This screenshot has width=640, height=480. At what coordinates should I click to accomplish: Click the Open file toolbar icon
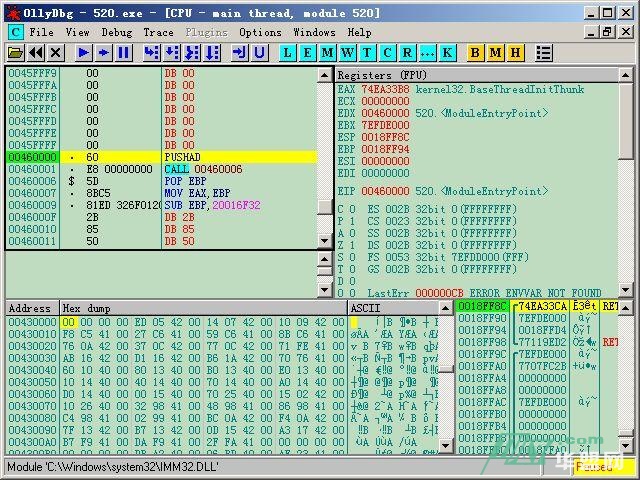pyautogui.click(x=15, y=52)
